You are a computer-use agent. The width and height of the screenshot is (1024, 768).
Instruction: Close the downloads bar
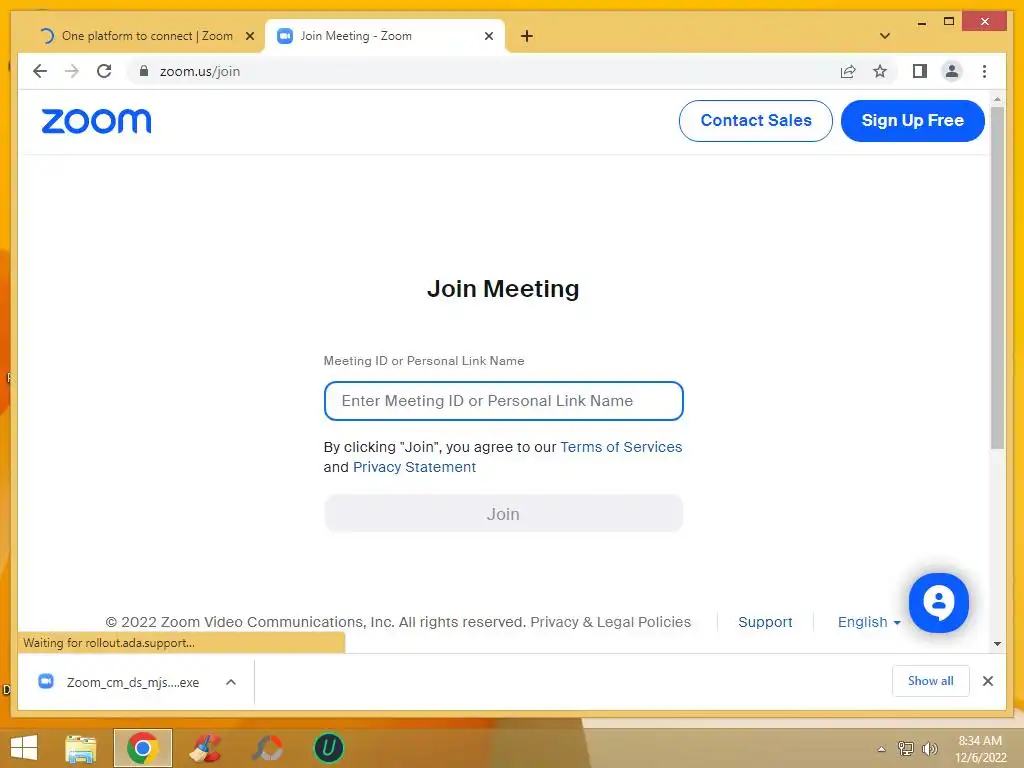point(988,681)
